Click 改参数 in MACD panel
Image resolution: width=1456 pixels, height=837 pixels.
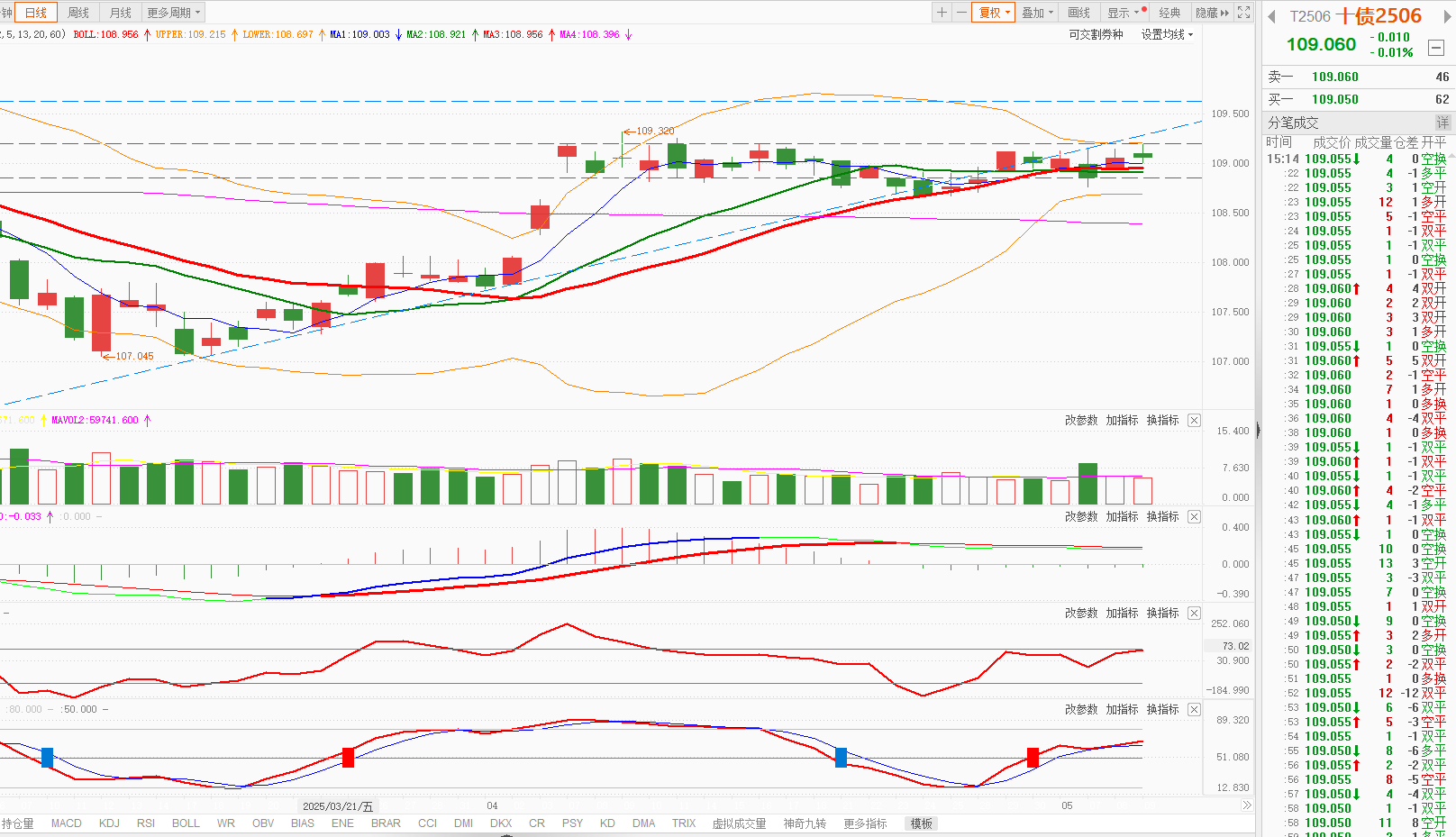coord(1081,516)
